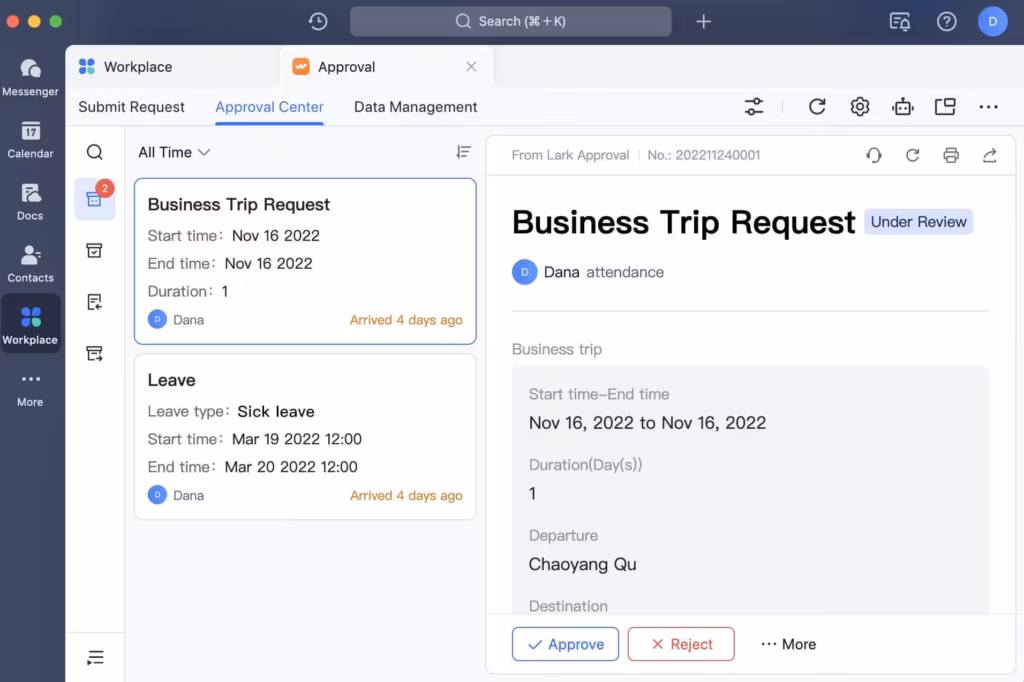The image size is (1024, 682).
Task: Open Messenger in the left sidebar
Action: (x=30, y=76)
